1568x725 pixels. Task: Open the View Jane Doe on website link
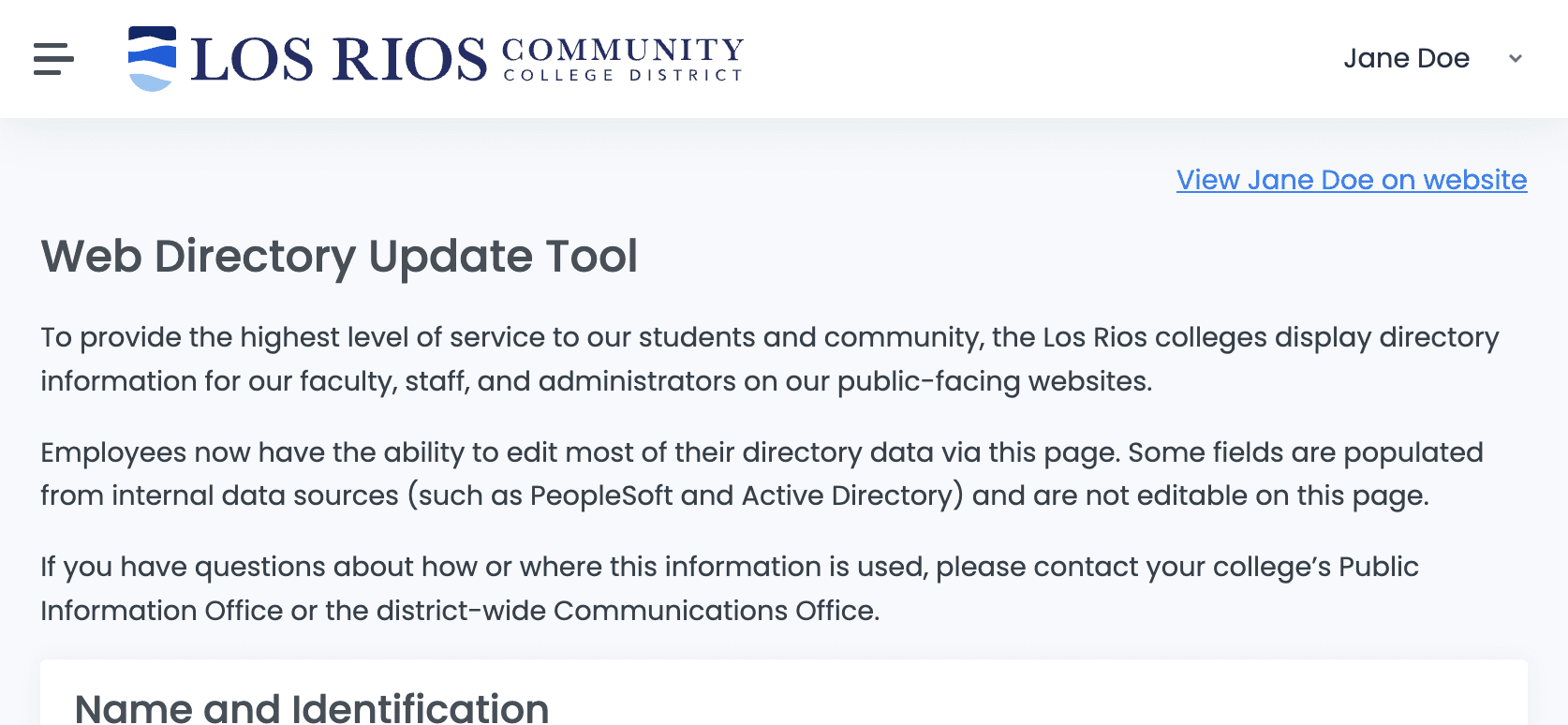1351,180
